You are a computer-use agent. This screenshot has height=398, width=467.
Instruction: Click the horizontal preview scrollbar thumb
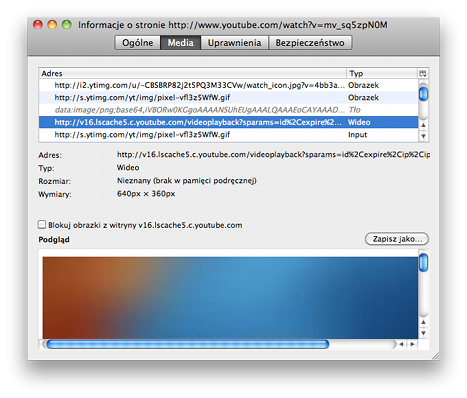[188, 344]
